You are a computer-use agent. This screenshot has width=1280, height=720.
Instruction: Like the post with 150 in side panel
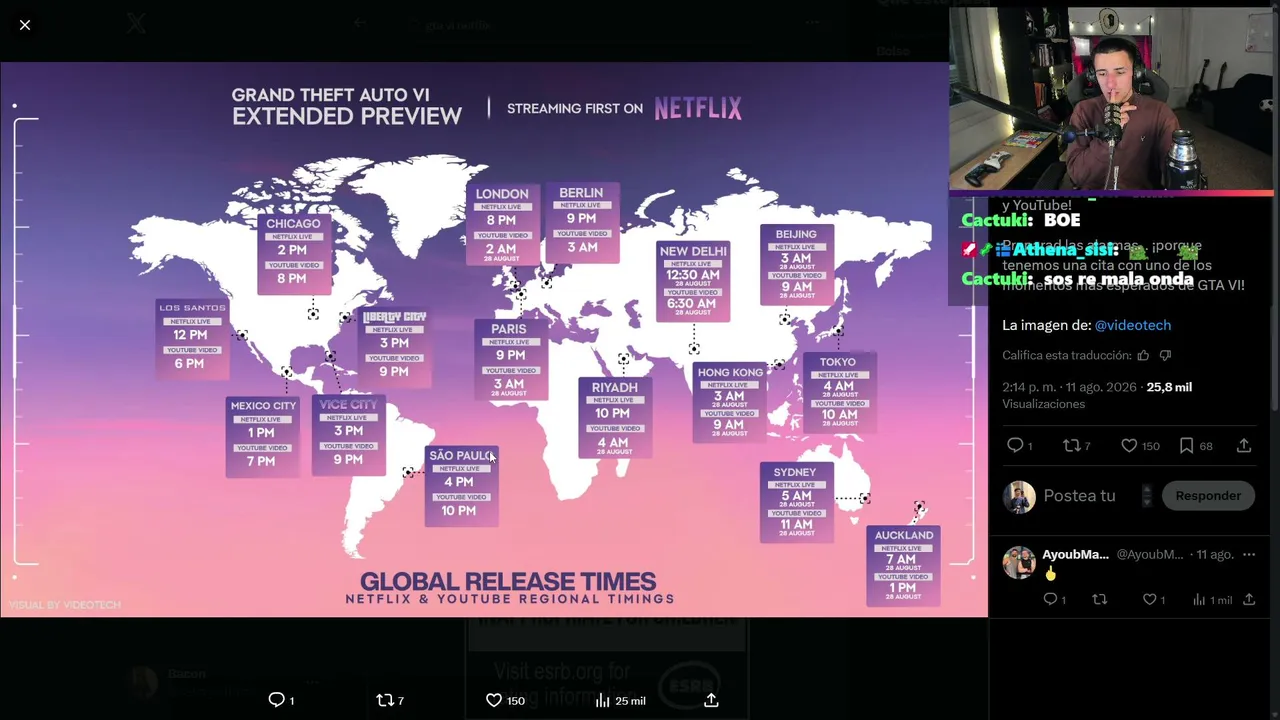[1129, 445]
